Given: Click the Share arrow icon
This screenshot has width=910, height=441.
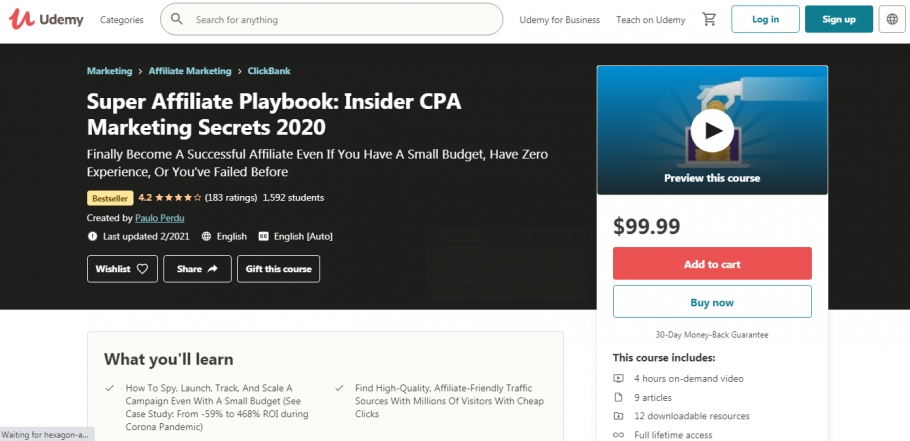Looking at the screenshot, I should click(x=212, y=269).
